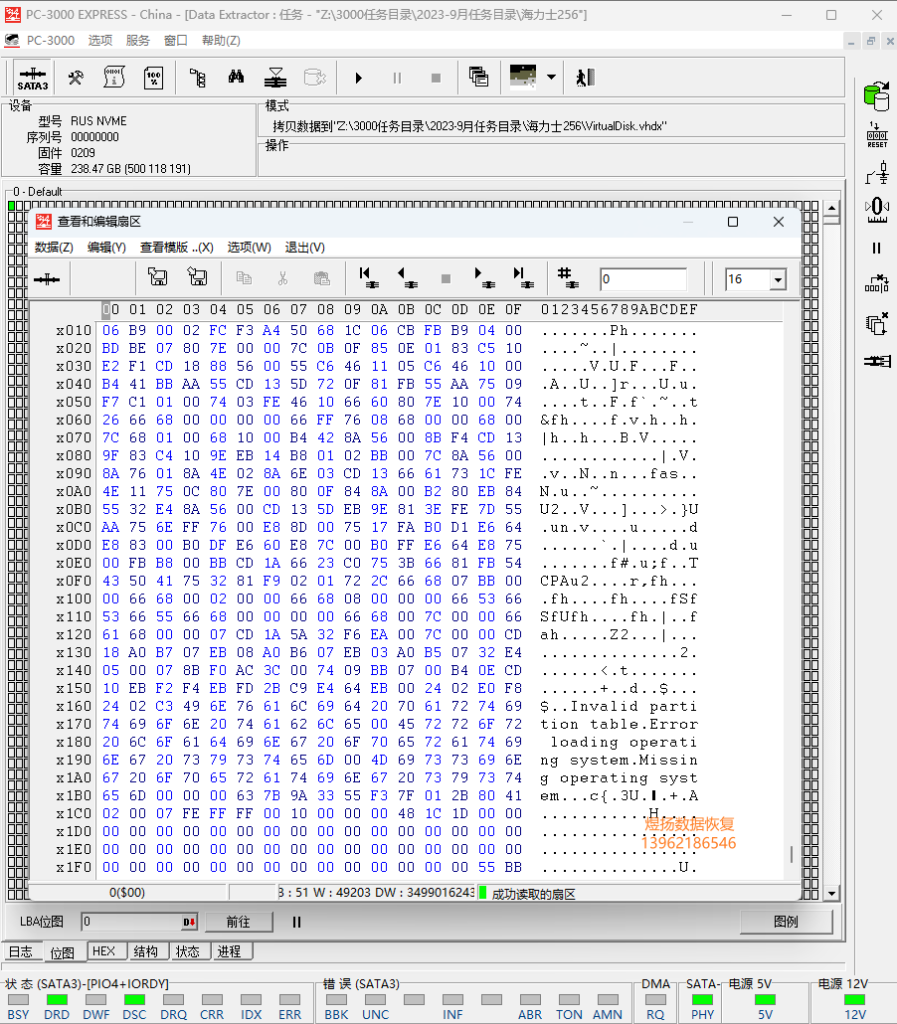Open the LBA bitmap position dropdown arrow
This screenshot has width=897, height=1024.
click(189, 922)
